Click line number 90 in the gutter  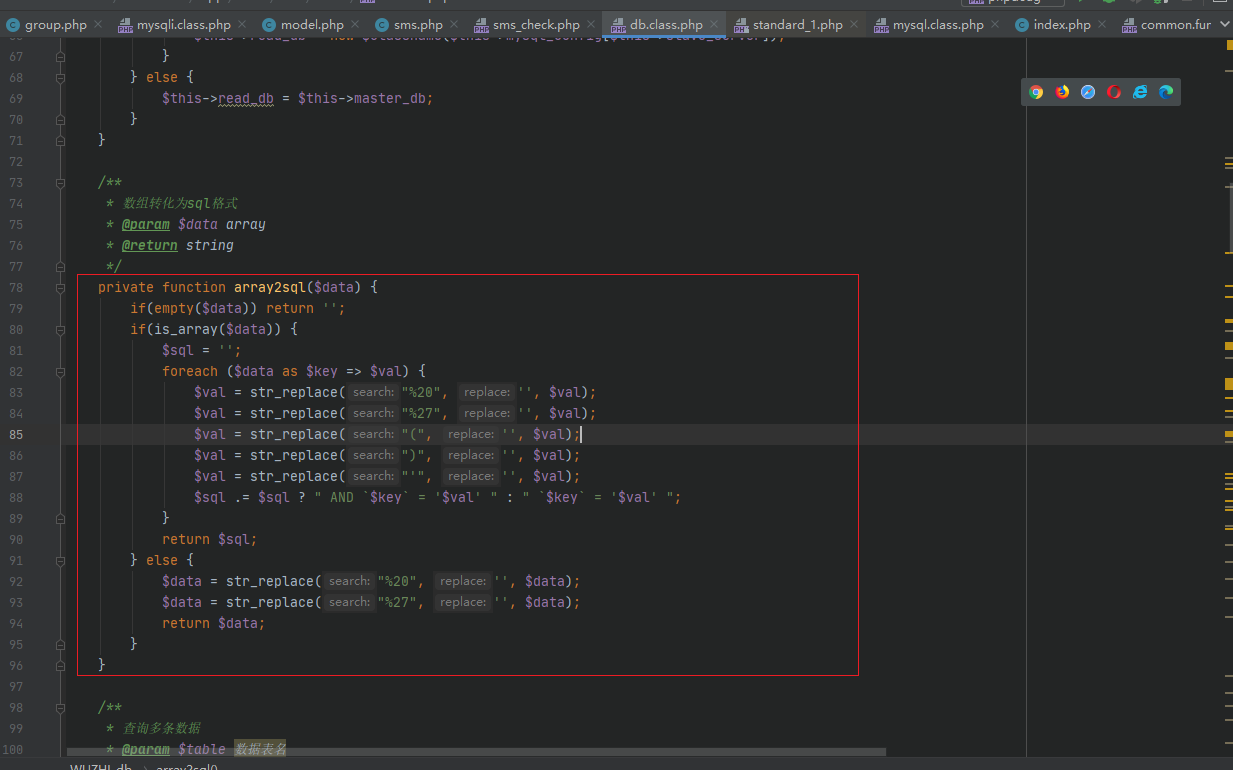click(16, 540)
